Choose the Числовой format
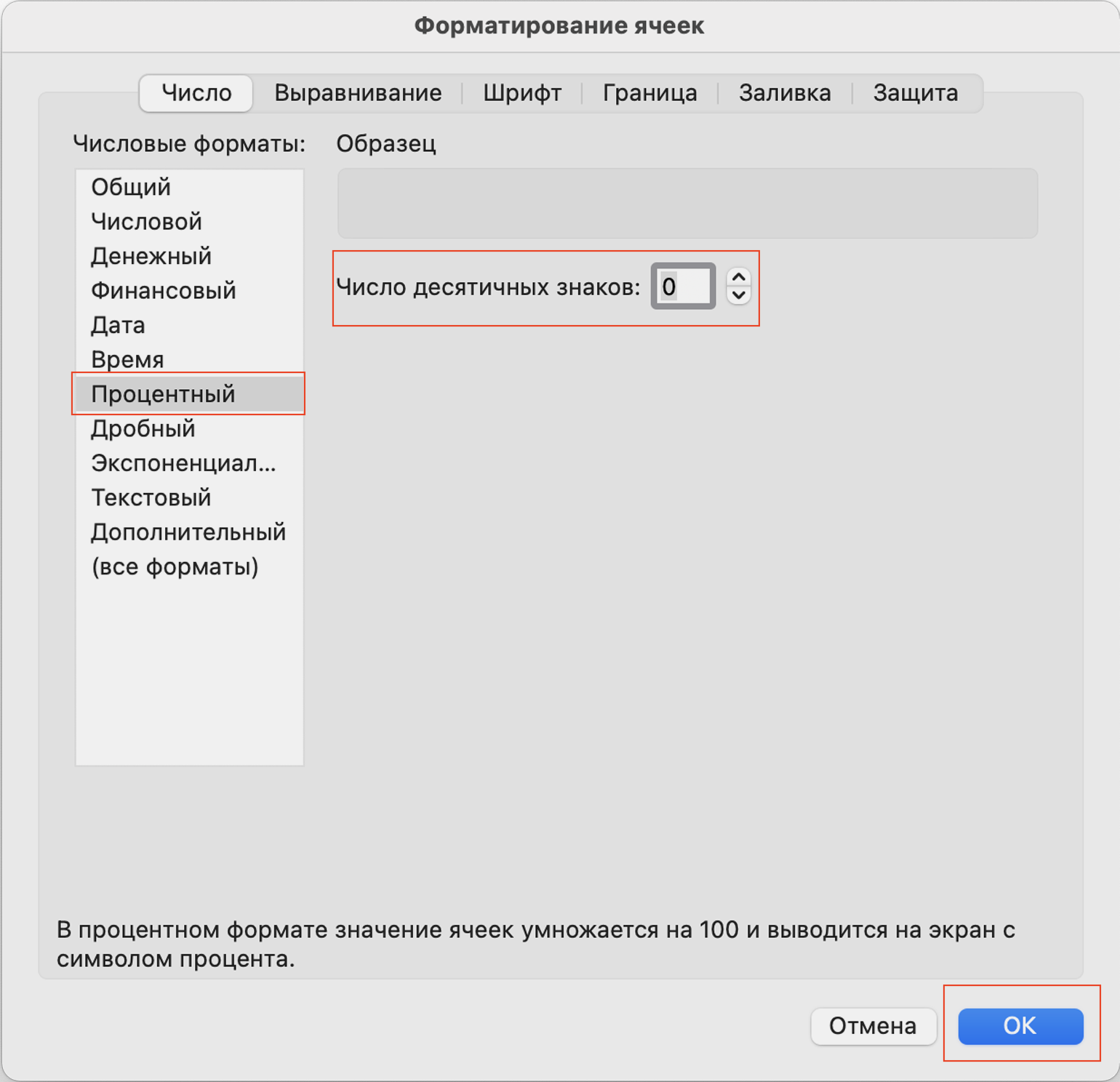Viewport: 1120px width, 1082px height. tap(146, 222)
